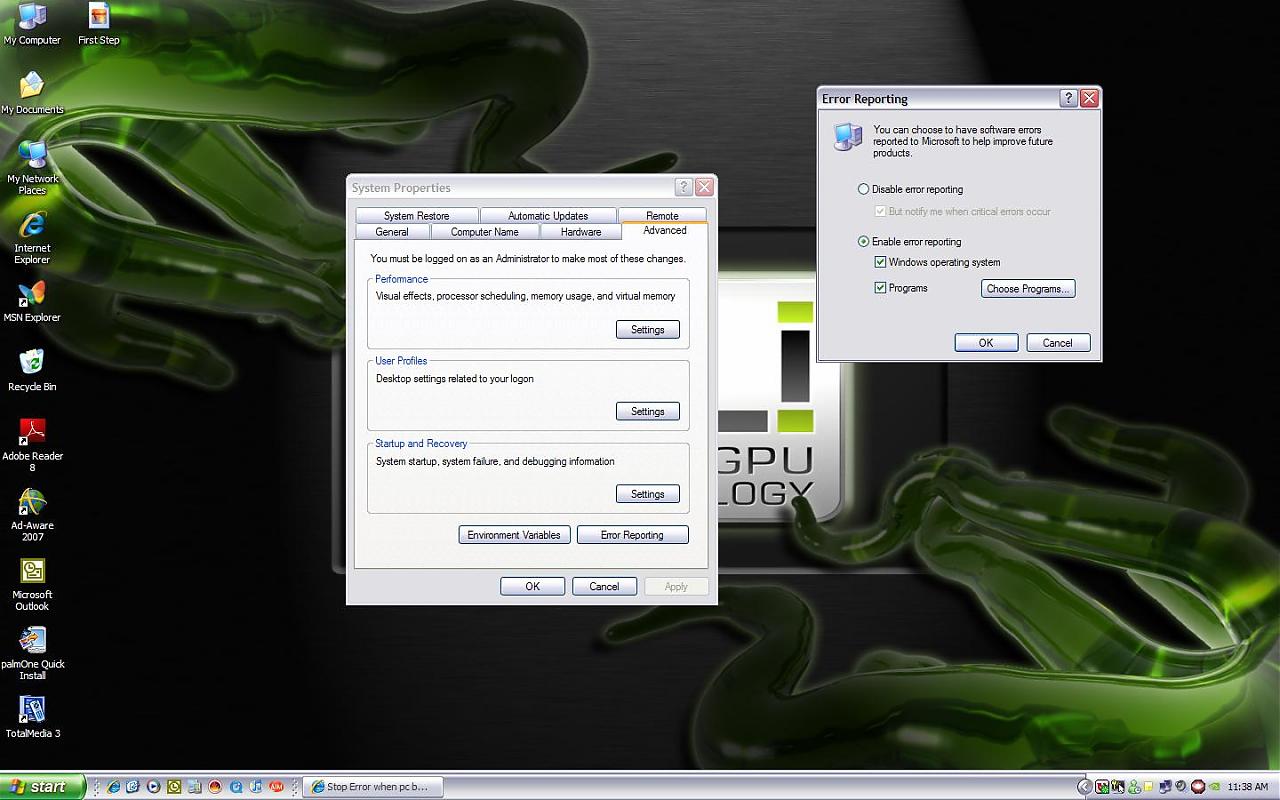
Task: Click the NVIDIA icon in system tray
Action: point(1214,787)
